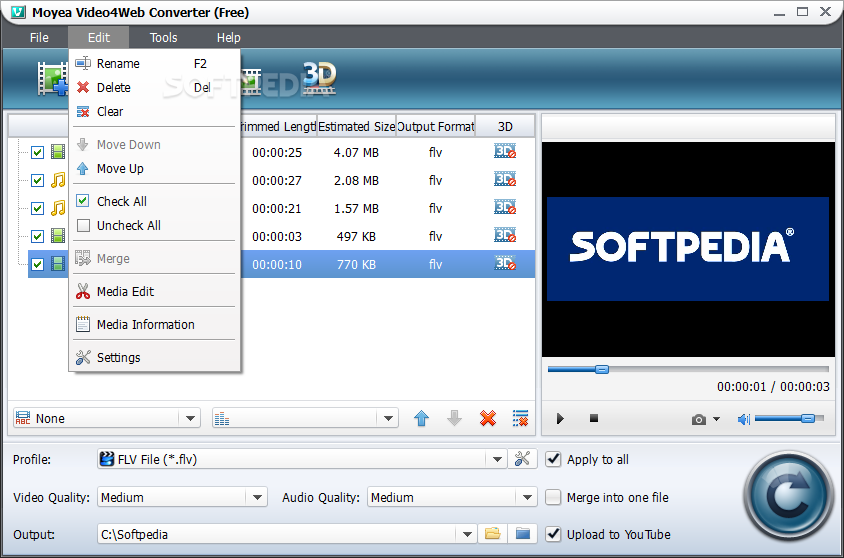This screenshot has width=844, height=558.
Task: Select Check All menu entry
Action: [154, 201]
